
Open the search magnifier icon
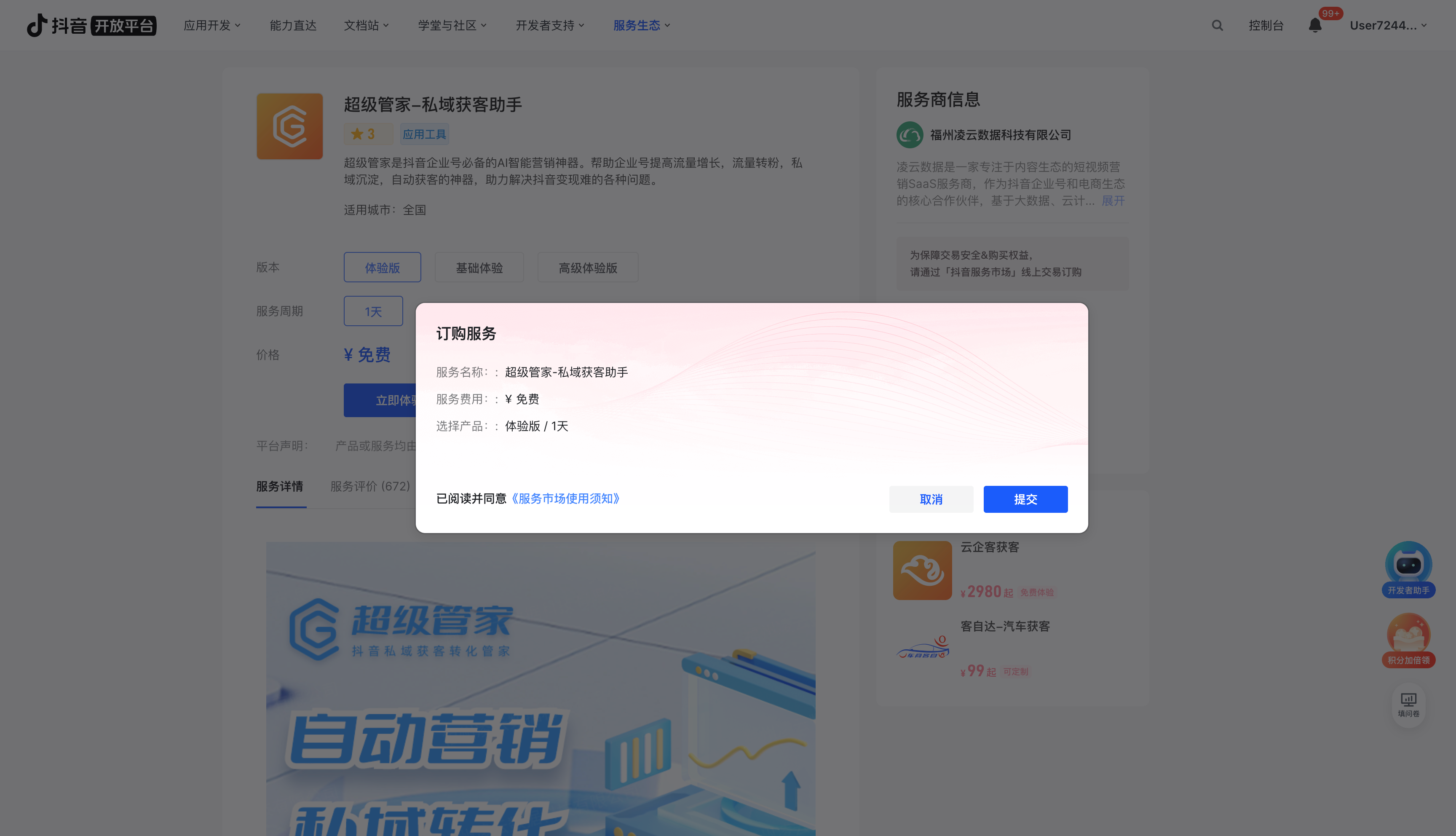coord(1217,25)
